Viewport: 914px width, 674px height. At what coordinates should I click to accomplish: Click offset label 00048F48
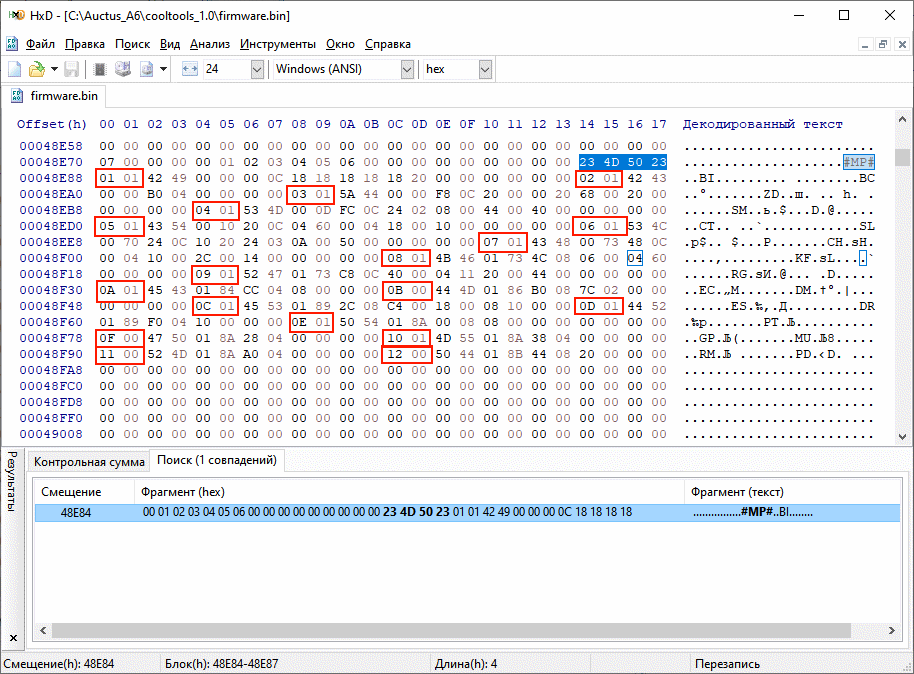tap(51, 306)
